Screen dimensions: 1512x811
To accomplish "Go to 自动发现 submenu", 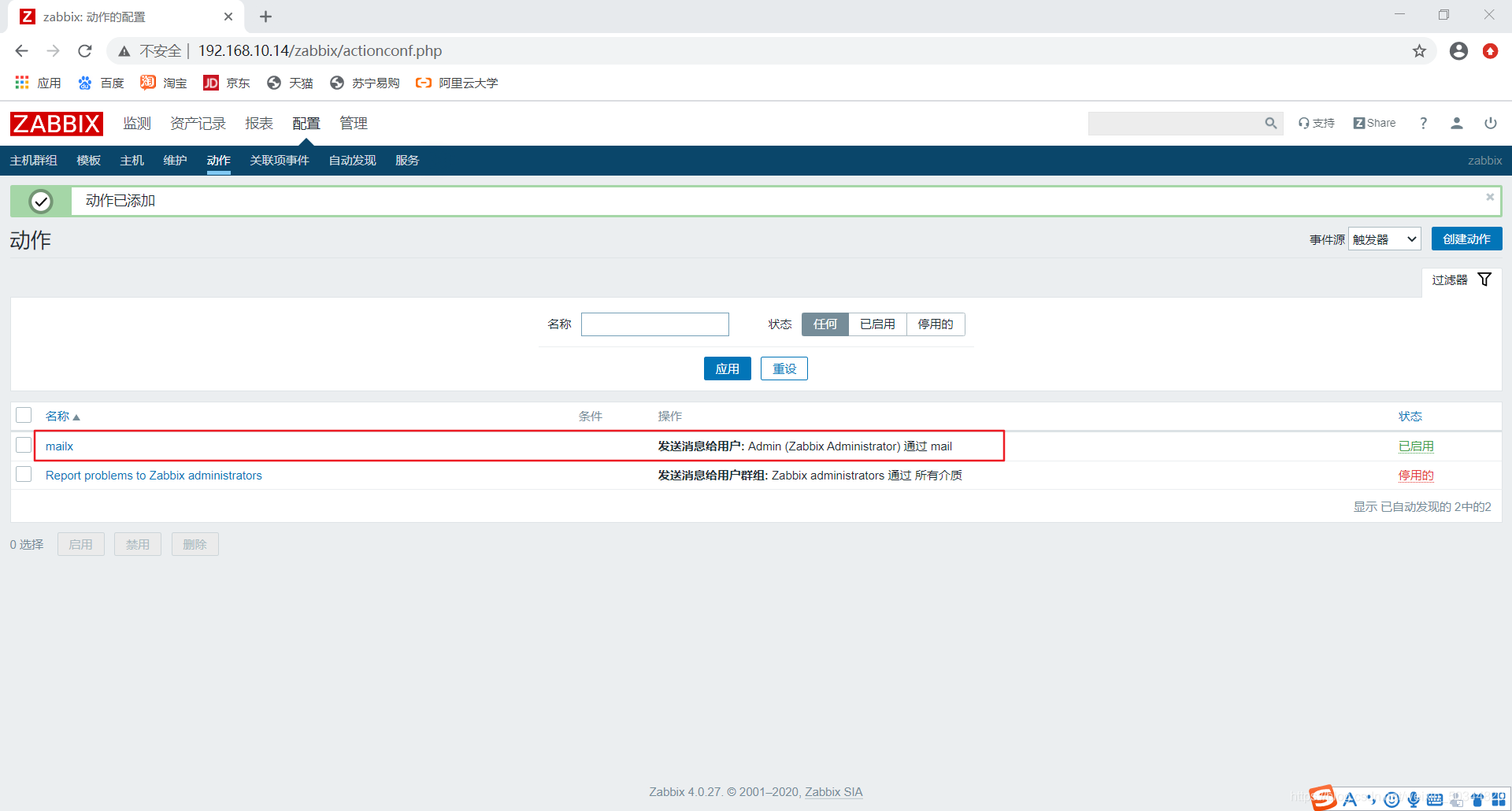I will point(352,161).
